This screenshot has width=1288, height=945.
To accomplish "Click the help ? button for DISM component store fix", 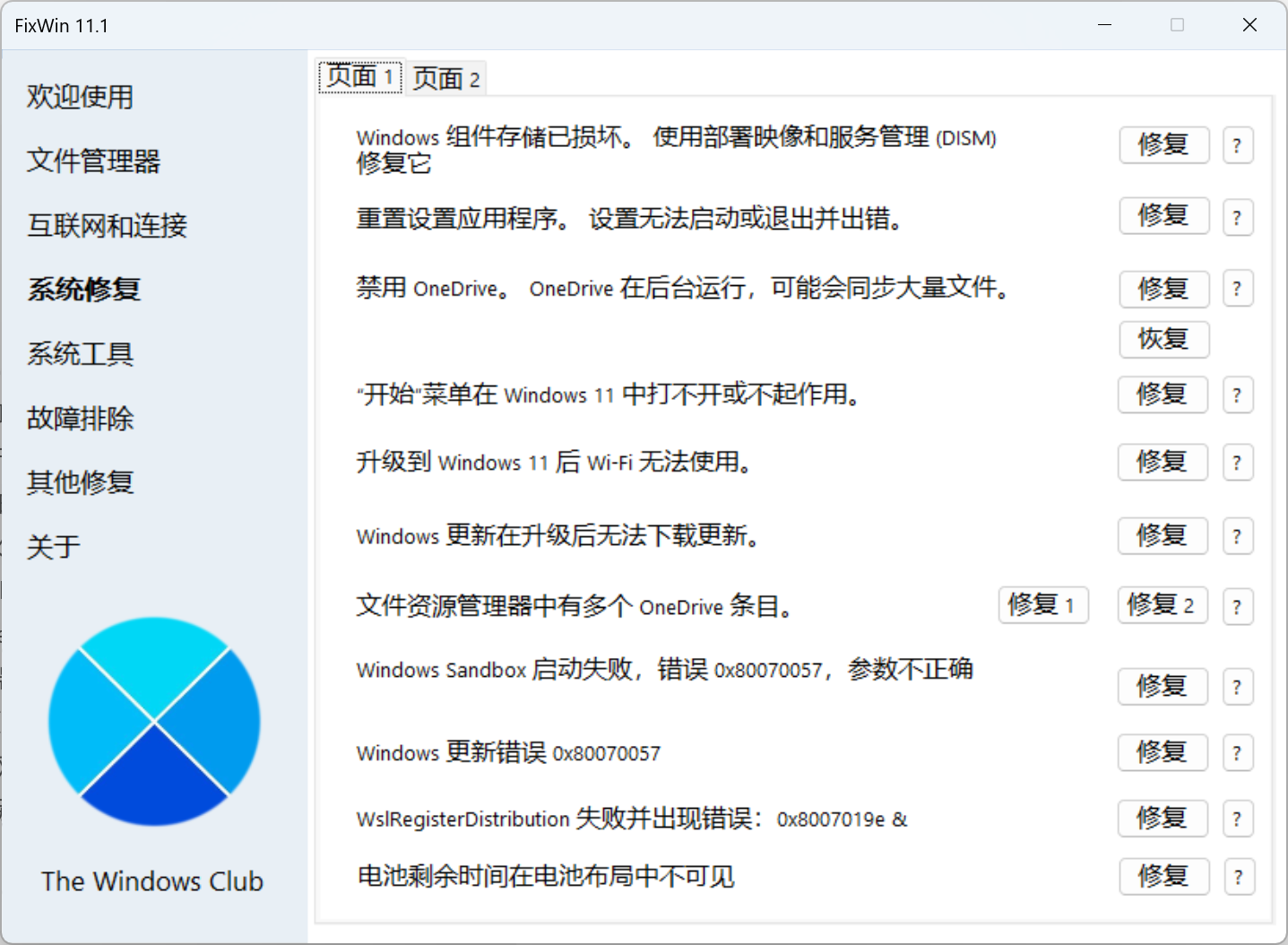I will (x=1237, y=145).
